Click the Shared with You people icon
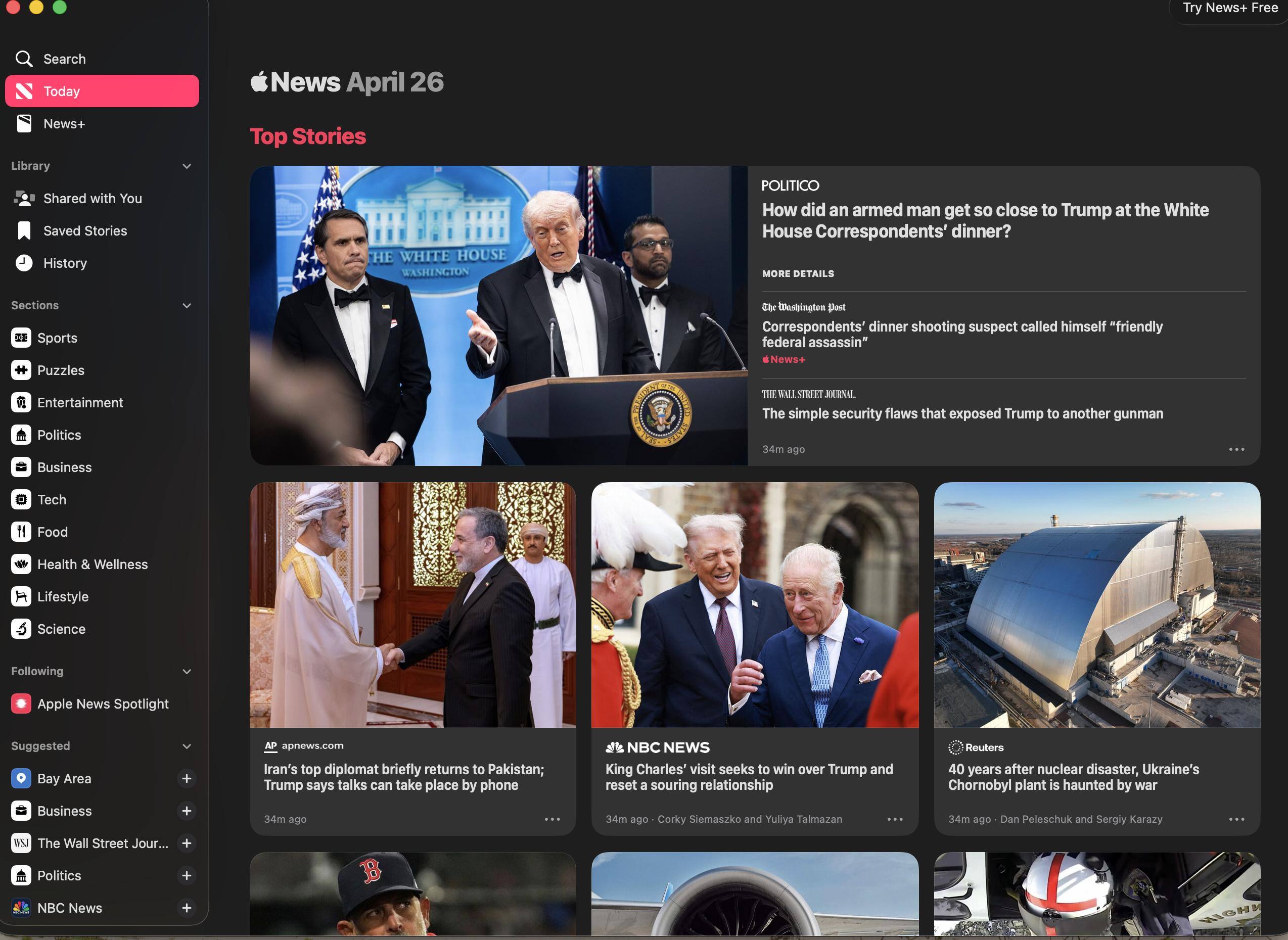Image resolution: width=1288 pixels, height=940 pixels. 24,199
